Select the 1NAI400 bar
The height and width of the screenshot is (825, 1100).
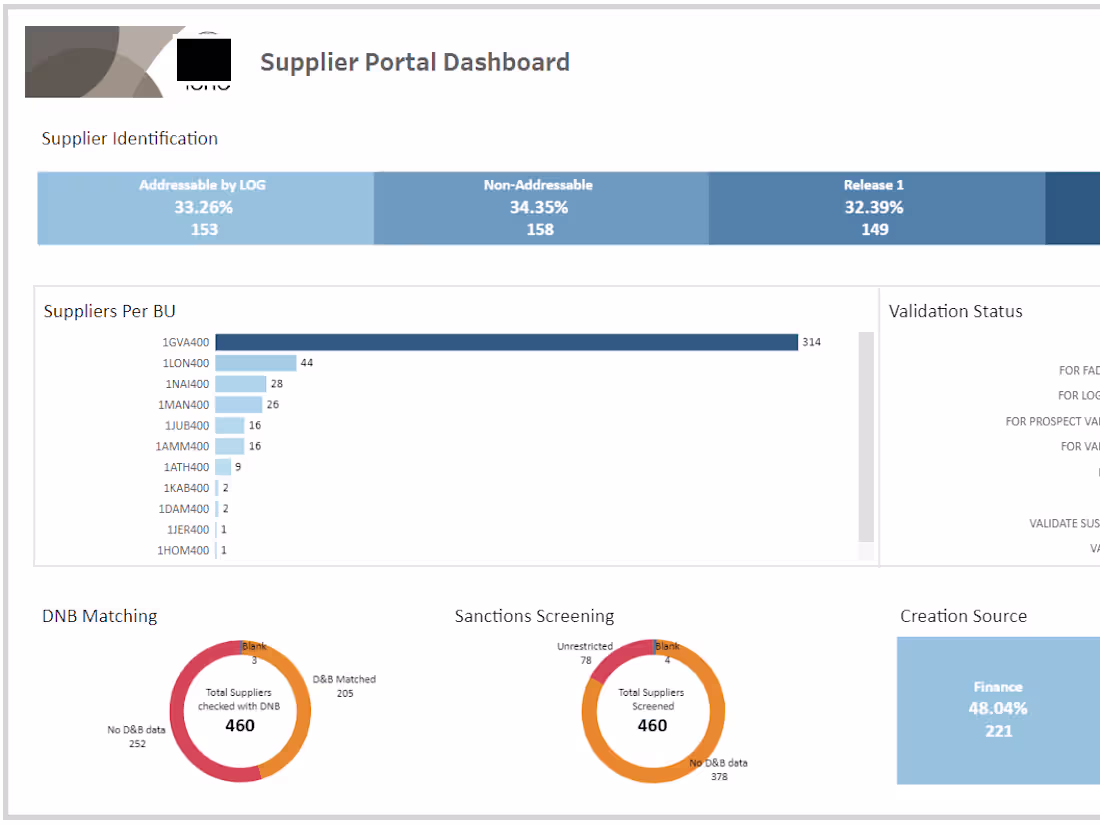(x=241, y=384)
